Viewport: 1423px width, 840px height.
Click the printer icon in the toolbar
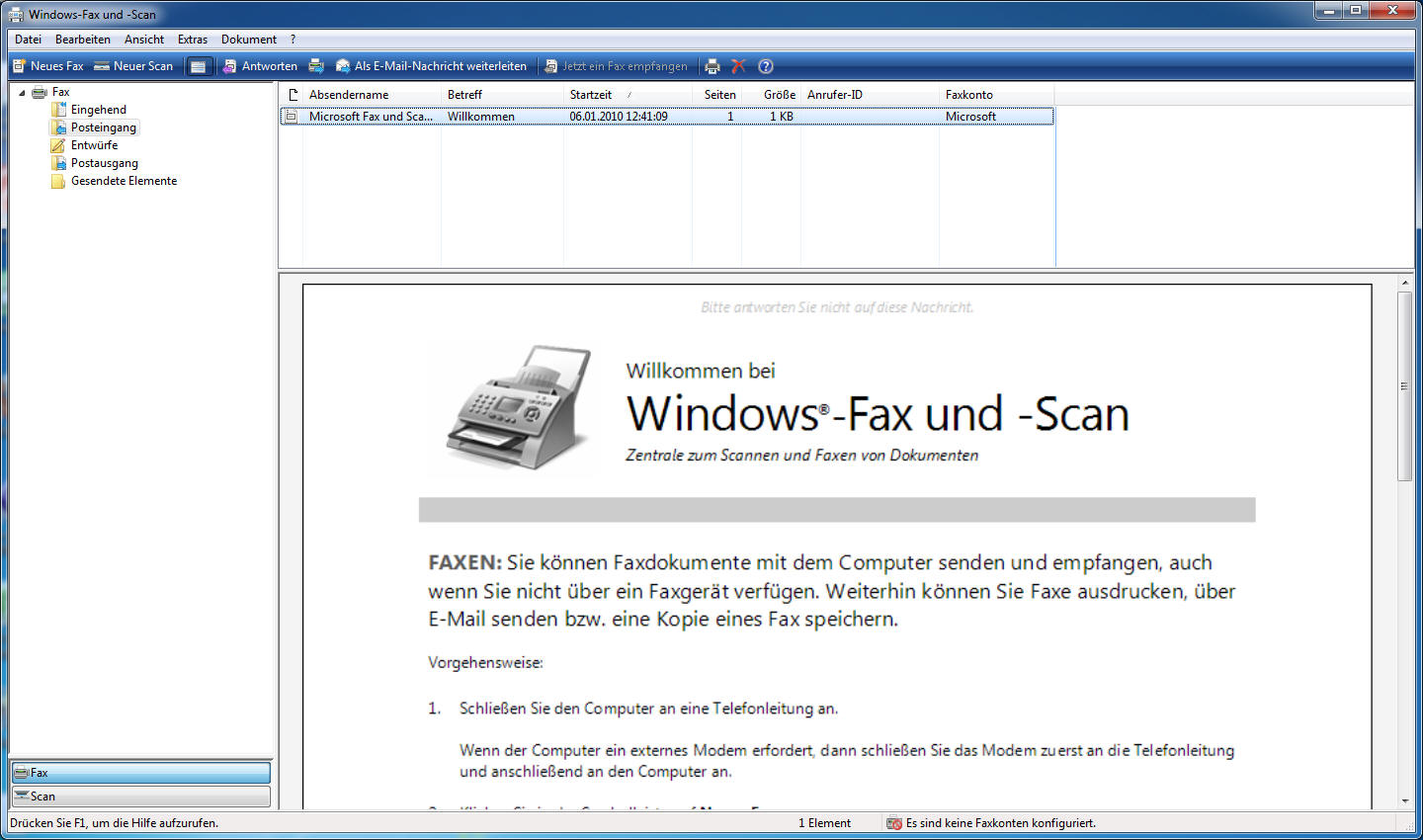point(712,66)
